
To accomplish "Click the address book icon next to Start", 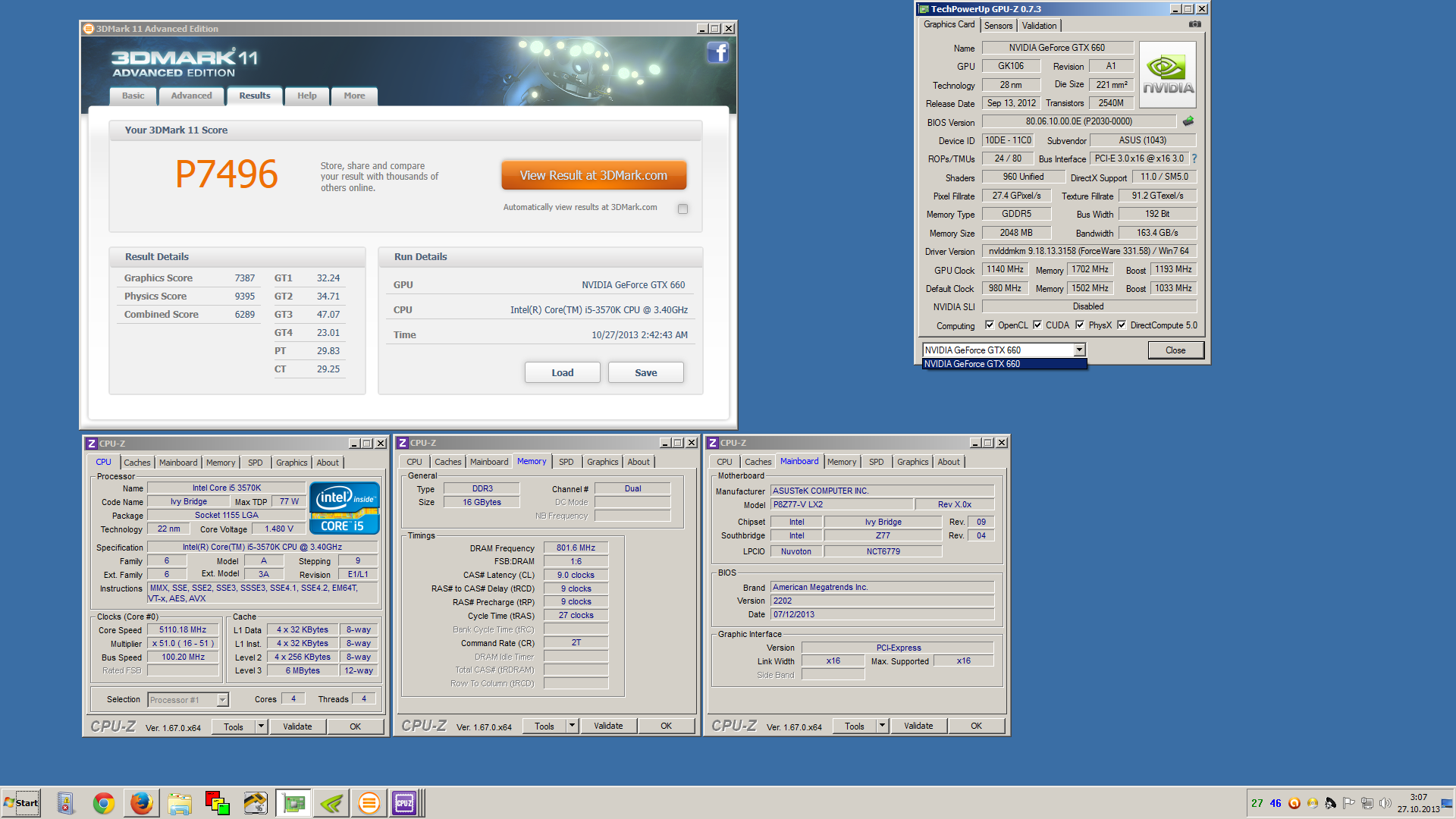I will [x=65, y=803].
